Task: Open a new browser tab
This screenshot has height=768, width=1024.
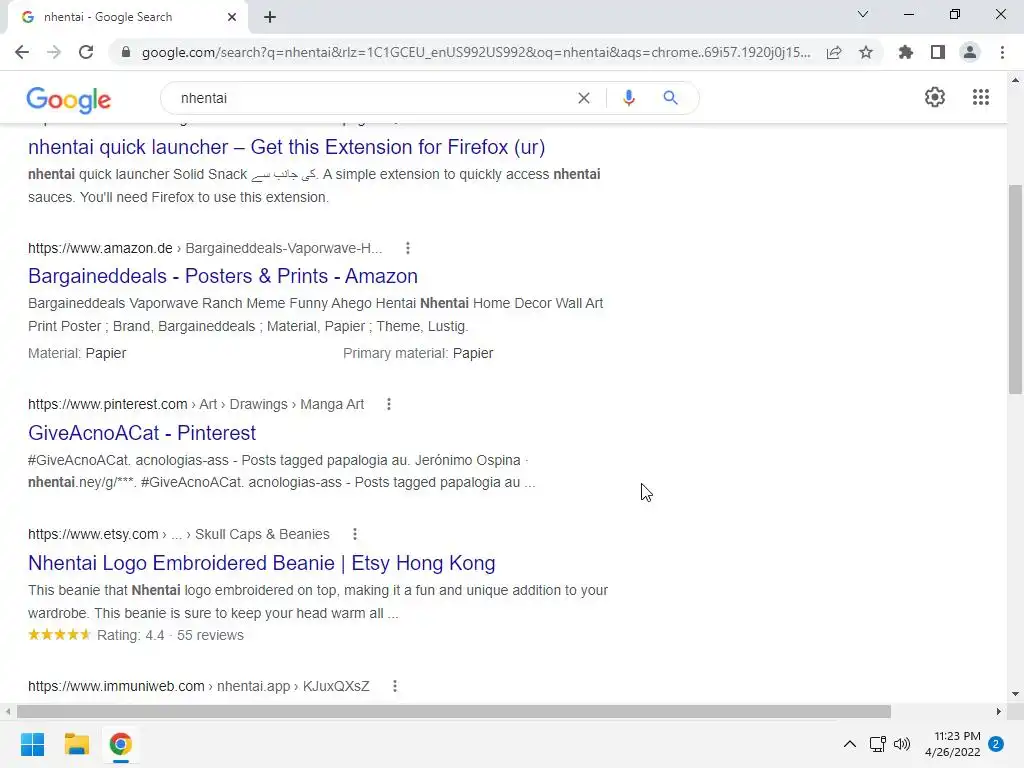Action: (270, 17)
